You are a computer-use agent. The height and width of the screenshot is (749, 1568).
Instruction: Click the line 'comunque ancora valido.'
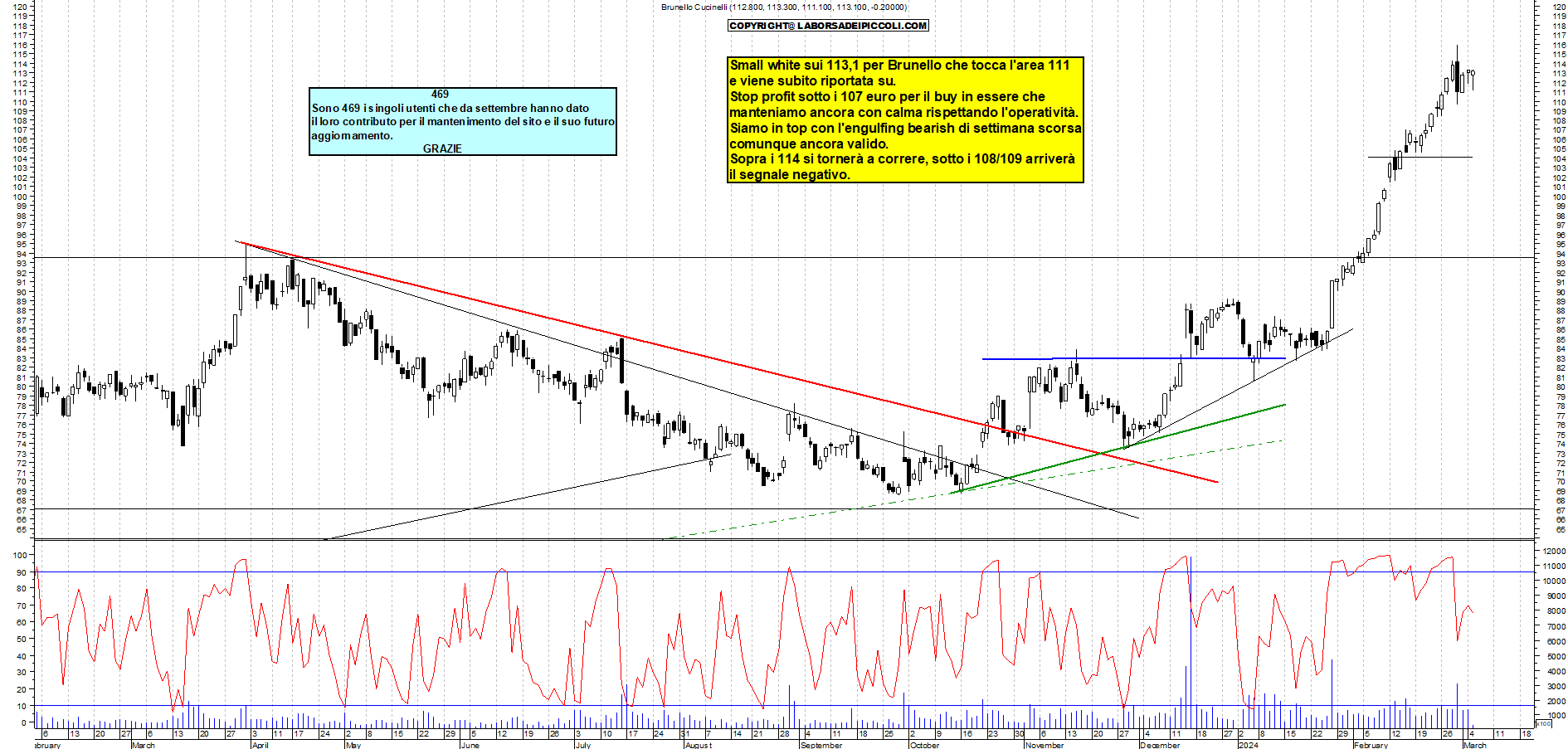coord(809,143)
